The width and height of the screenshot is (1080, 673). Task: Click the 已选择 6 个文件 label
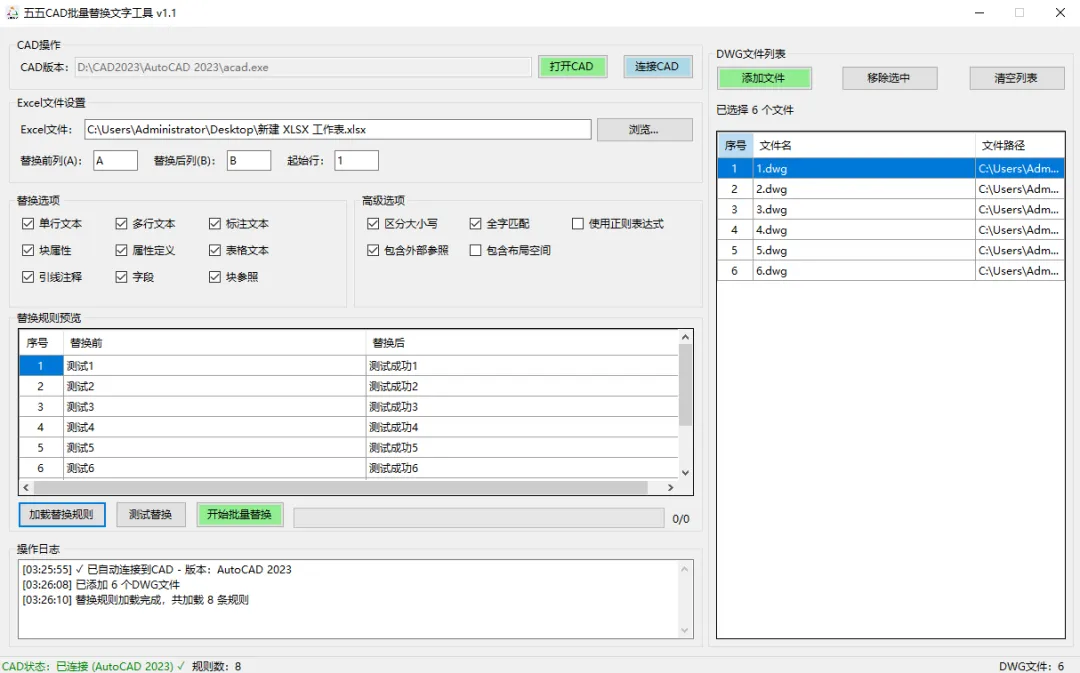[755, 110]
